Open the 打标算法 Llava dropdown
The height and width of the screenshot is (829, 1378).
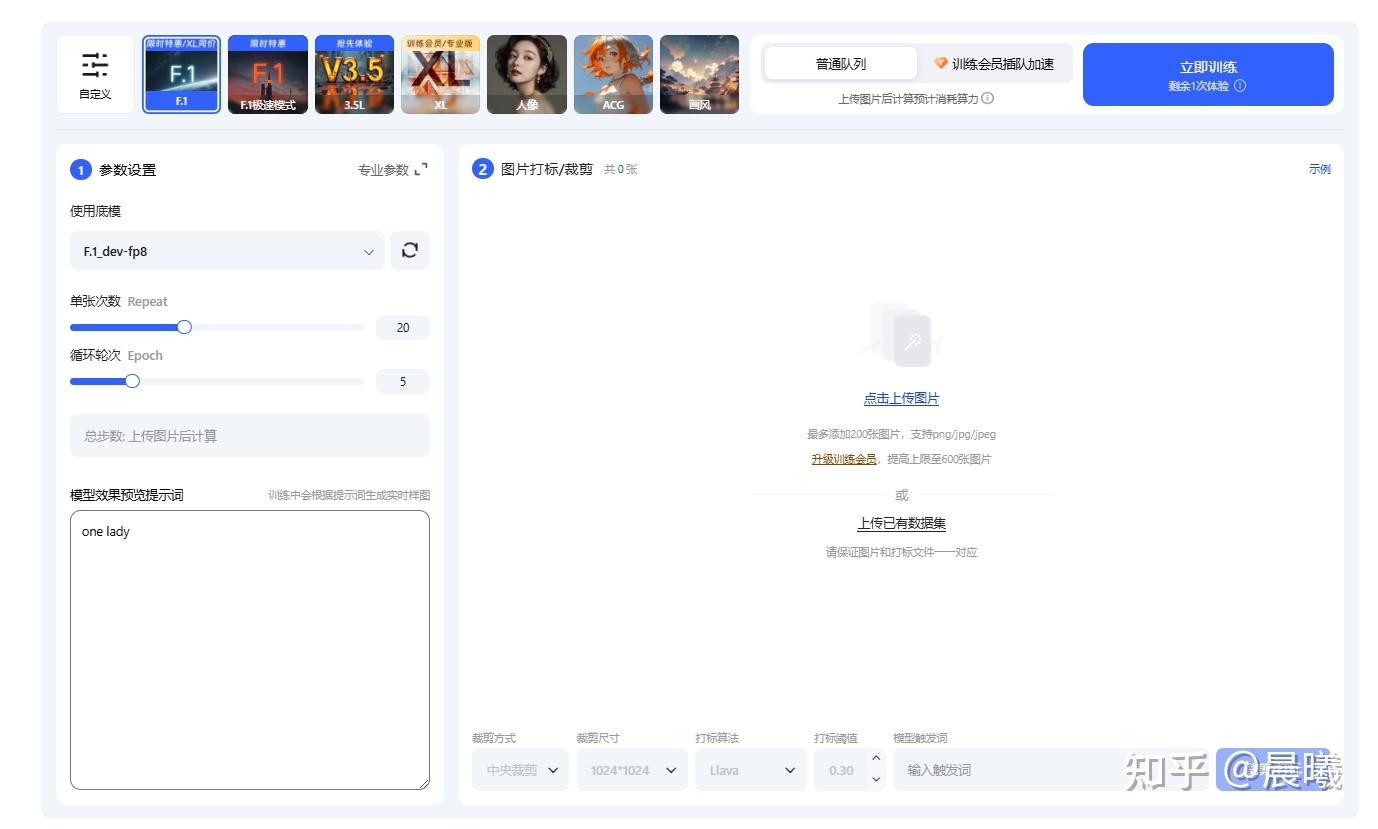[x=751, y=770]
